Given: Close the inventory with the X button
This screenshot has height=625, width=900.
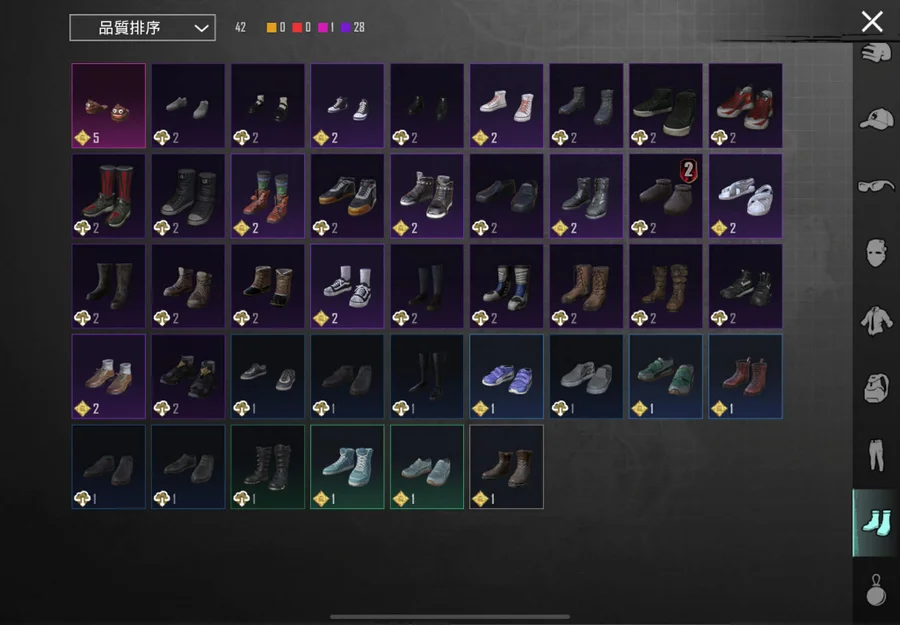Looking at the screenshot, I should (872, 22).
